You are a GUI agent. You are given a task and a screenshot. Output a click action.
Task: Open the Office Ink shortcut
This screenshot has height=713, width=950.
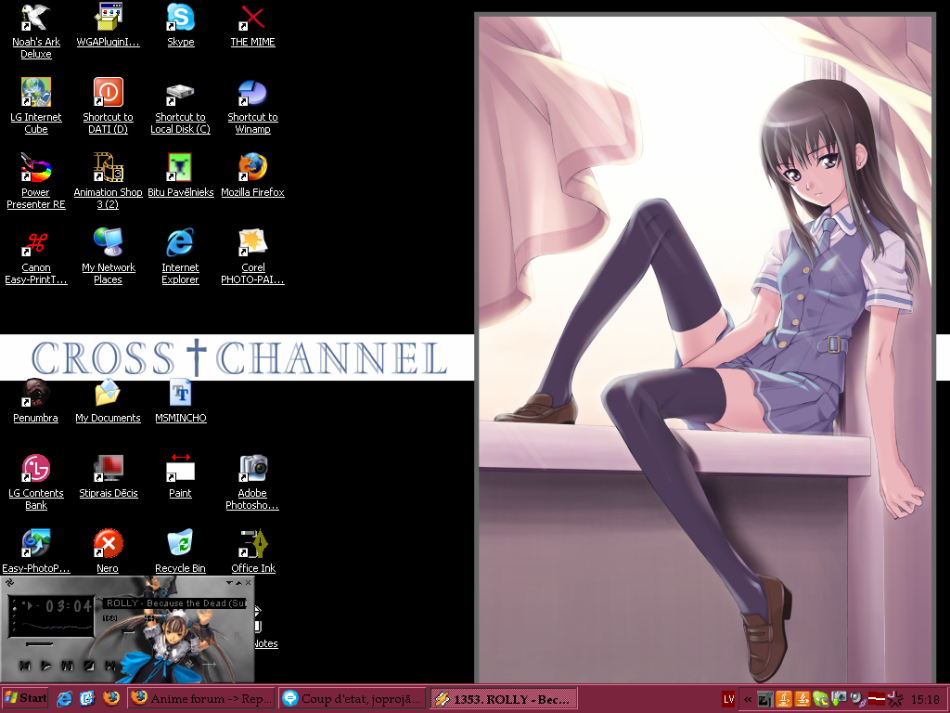(253, 551)
